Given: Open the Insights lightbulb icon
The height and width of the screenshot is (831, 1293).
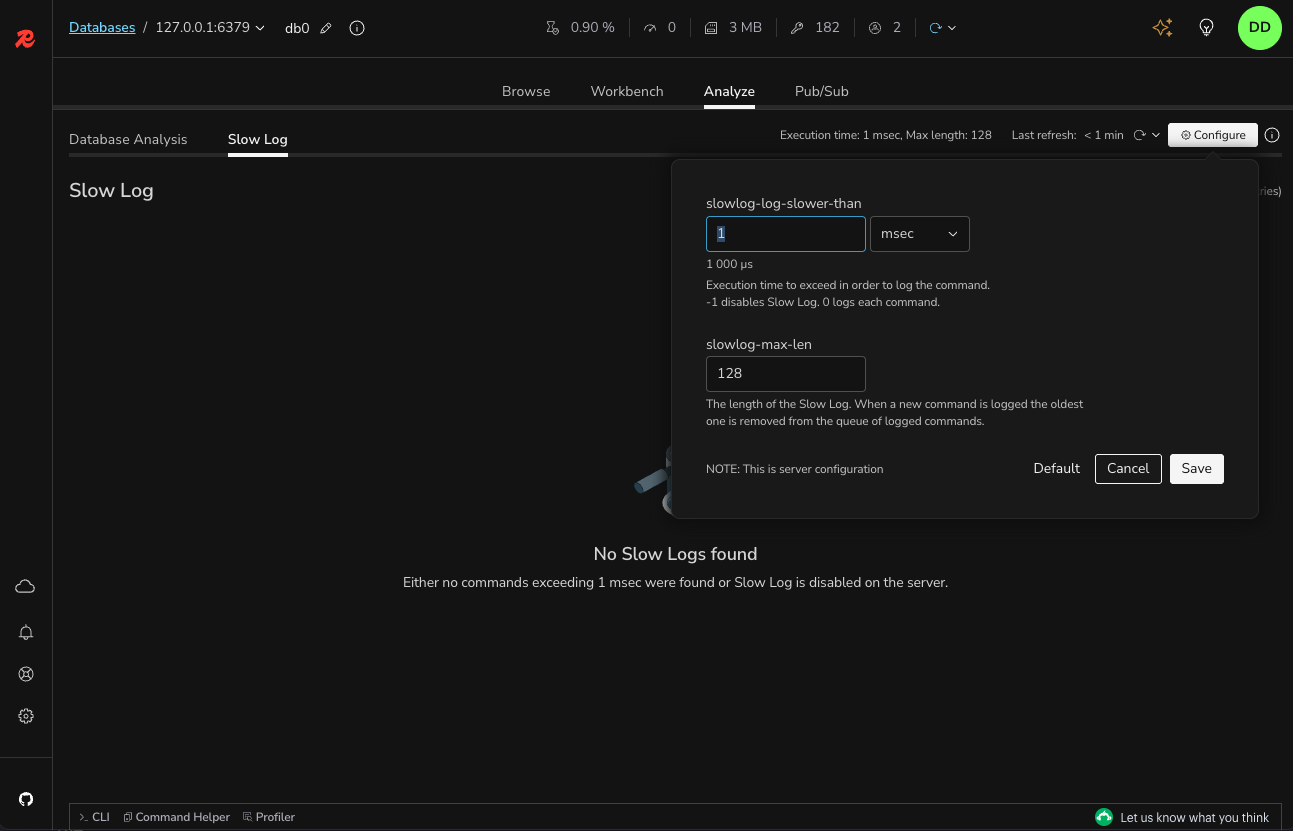Looking at the screenshot, I should [x=1206, y=28].
